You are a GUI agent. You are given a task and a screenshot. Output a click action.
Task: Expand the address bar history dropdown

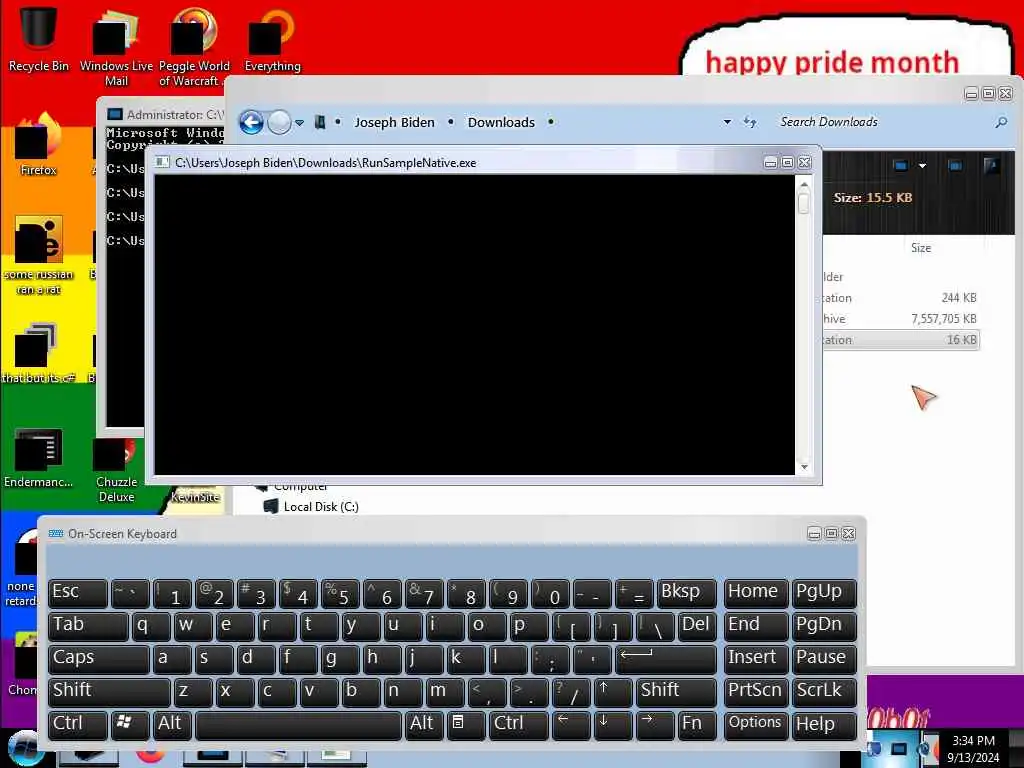coord(727,122)
